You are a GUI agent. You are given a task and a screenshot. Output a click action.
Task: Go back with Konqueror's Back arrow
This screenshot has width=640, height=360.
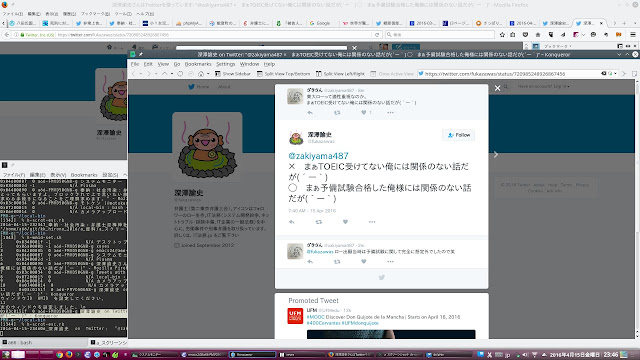133,74
